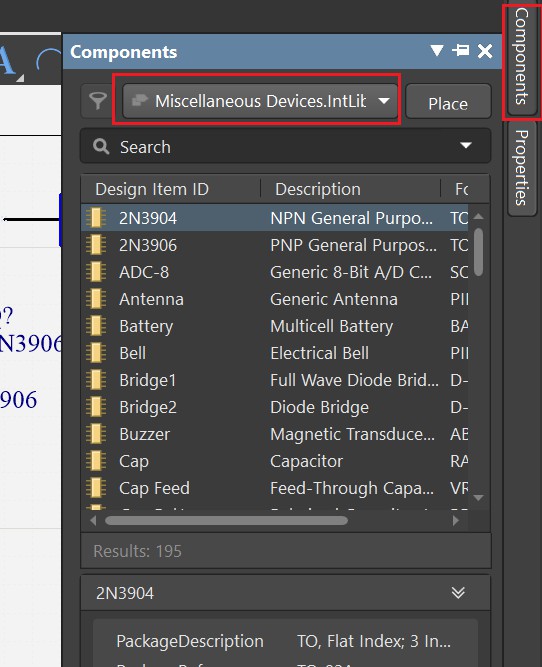
Task: Click the chip icon beside Cap Feed
Action: coord(96,488)
